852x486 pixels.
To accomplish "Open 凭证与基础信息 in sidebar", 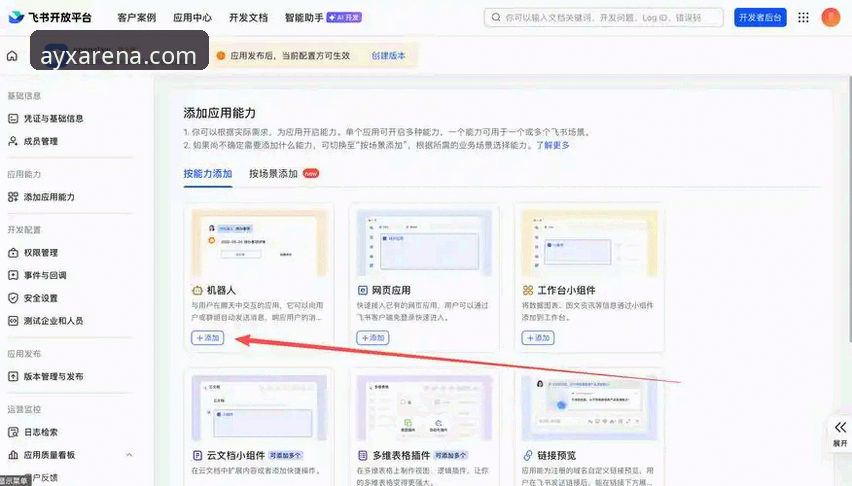I will click(53, 119).
